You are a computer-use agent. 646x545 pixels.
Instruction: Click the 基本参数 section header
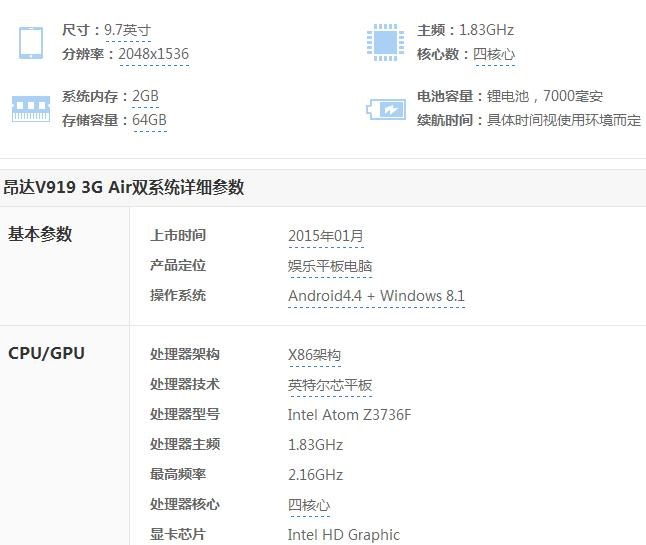(x=40, y=234)
